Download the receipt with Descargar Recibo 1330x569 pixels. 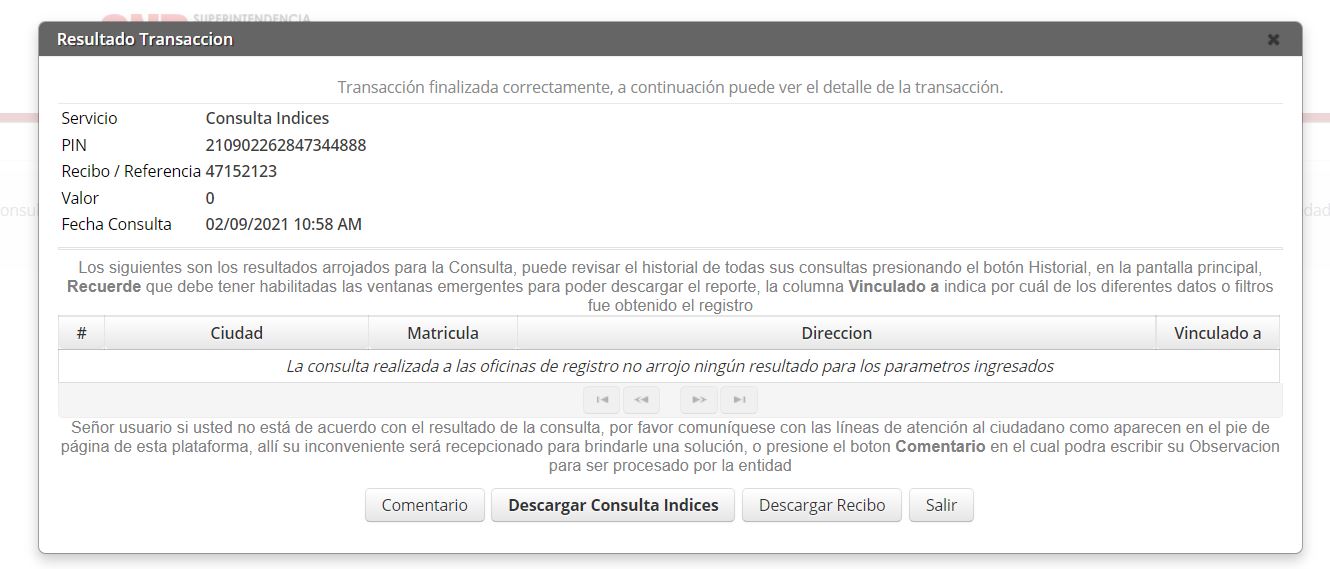pyautogui.click(x=821, y=505)
